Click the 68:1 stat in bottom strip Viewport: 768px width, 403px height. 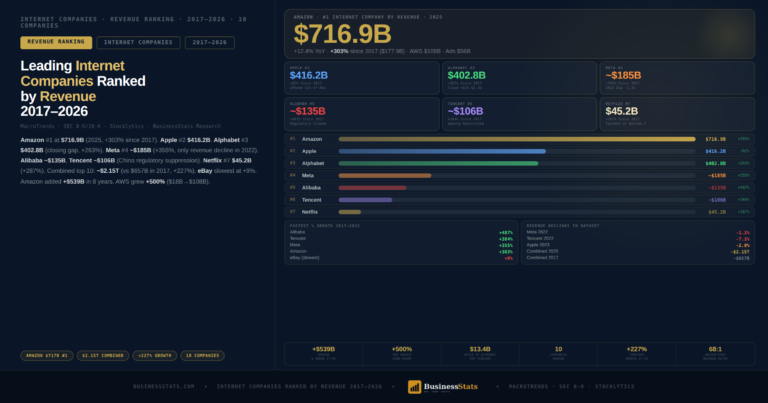point(715,353)
